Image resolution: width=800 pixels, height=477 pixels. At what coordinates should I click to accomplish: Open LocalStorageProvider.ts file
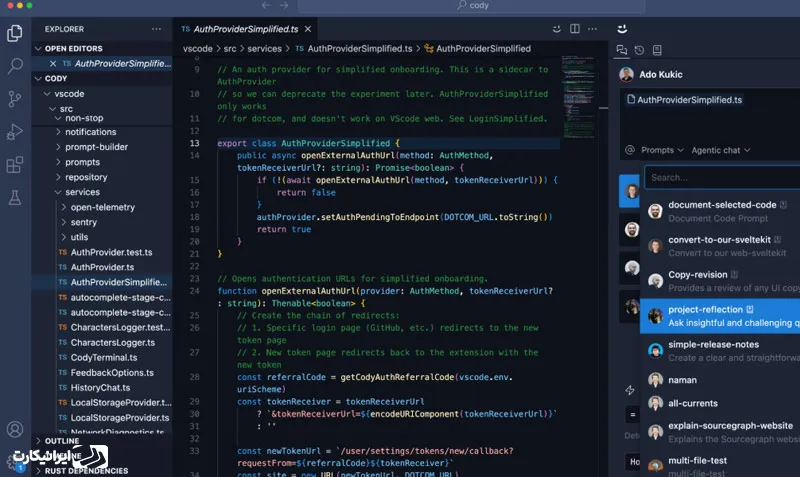click(102, 418)
